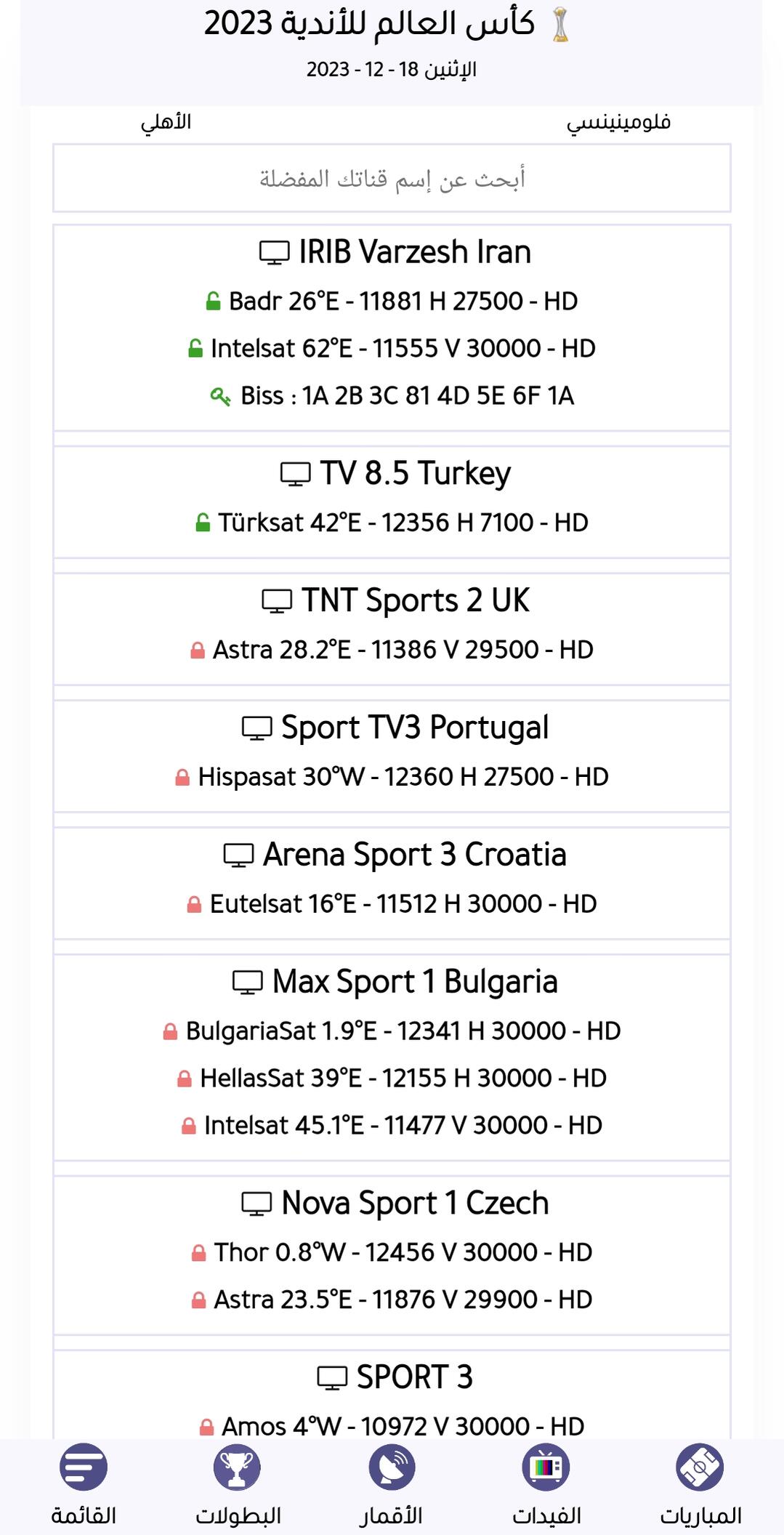
Task: Open the matches (المباريات) stadium icon
Action: (x=699, y=1467)
